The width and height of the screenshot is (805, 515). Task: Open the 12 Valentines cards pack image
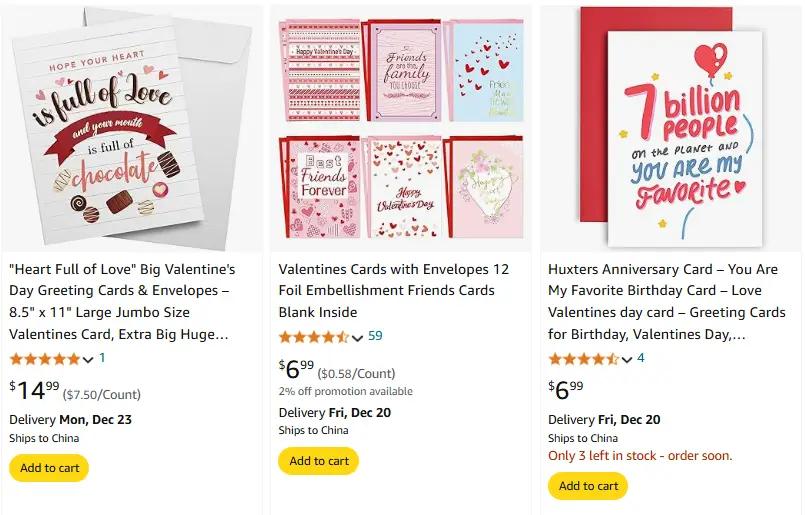[400, 128]
